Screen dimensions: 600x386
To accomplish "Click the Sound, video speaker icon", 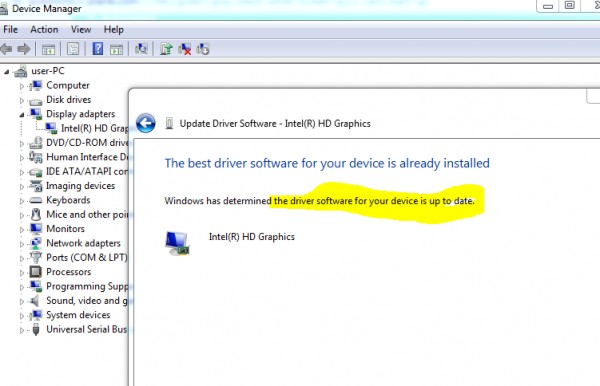I will click(x=35, y=301).
